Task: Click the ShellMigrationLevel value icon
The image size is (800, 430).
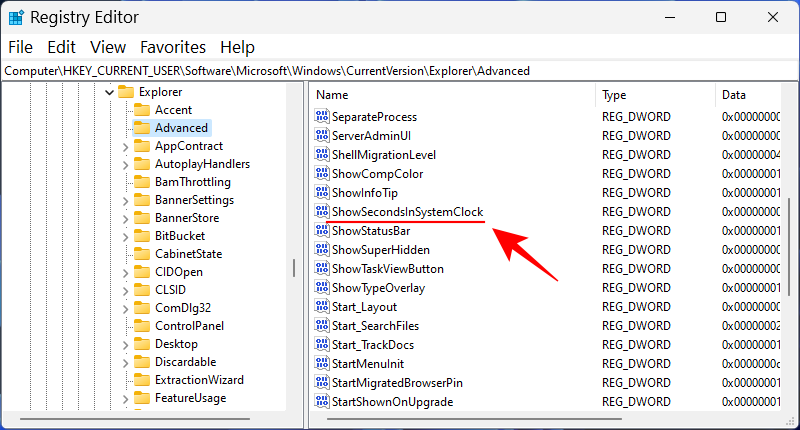Action: pos(321,154)
